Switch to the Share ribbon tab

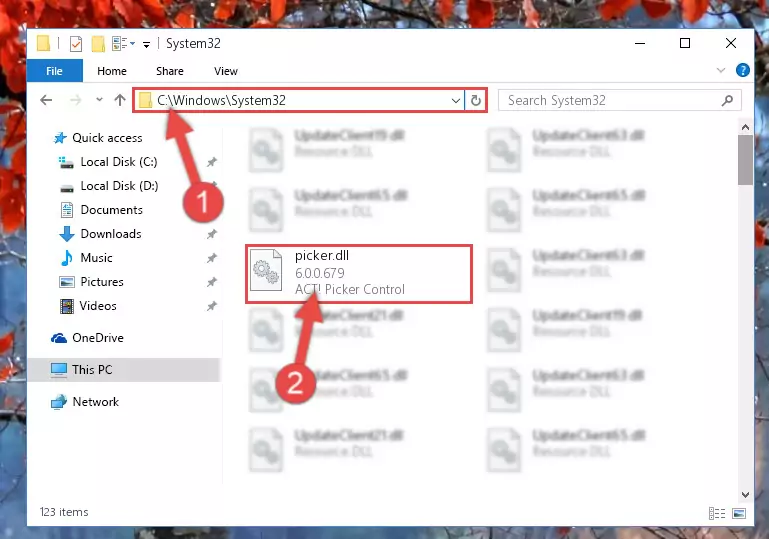tap(170, 71)
